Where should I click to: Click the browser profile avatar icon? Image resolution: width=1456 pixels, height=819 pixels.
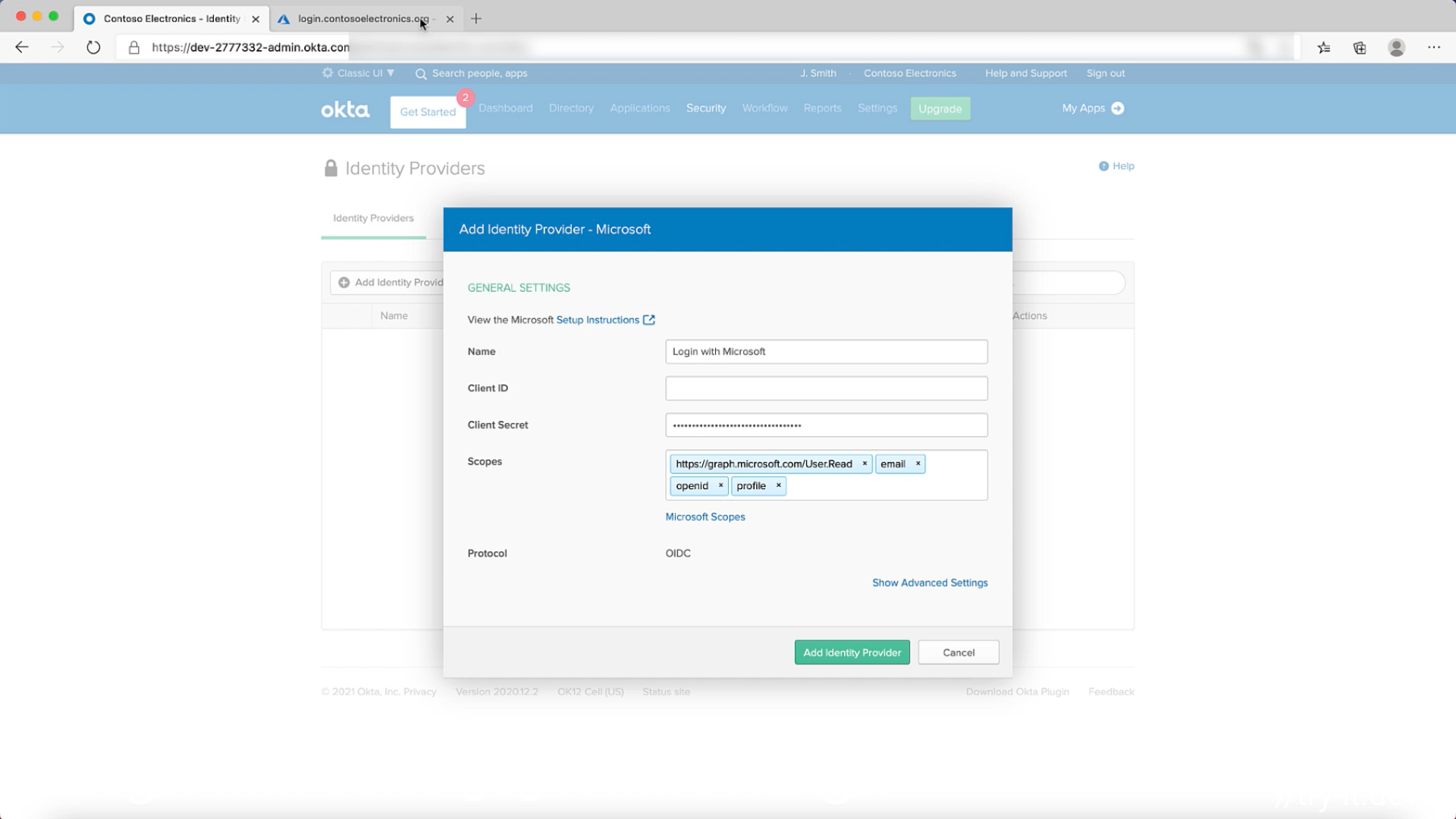pyautogui.click(x=1396, y=48)
